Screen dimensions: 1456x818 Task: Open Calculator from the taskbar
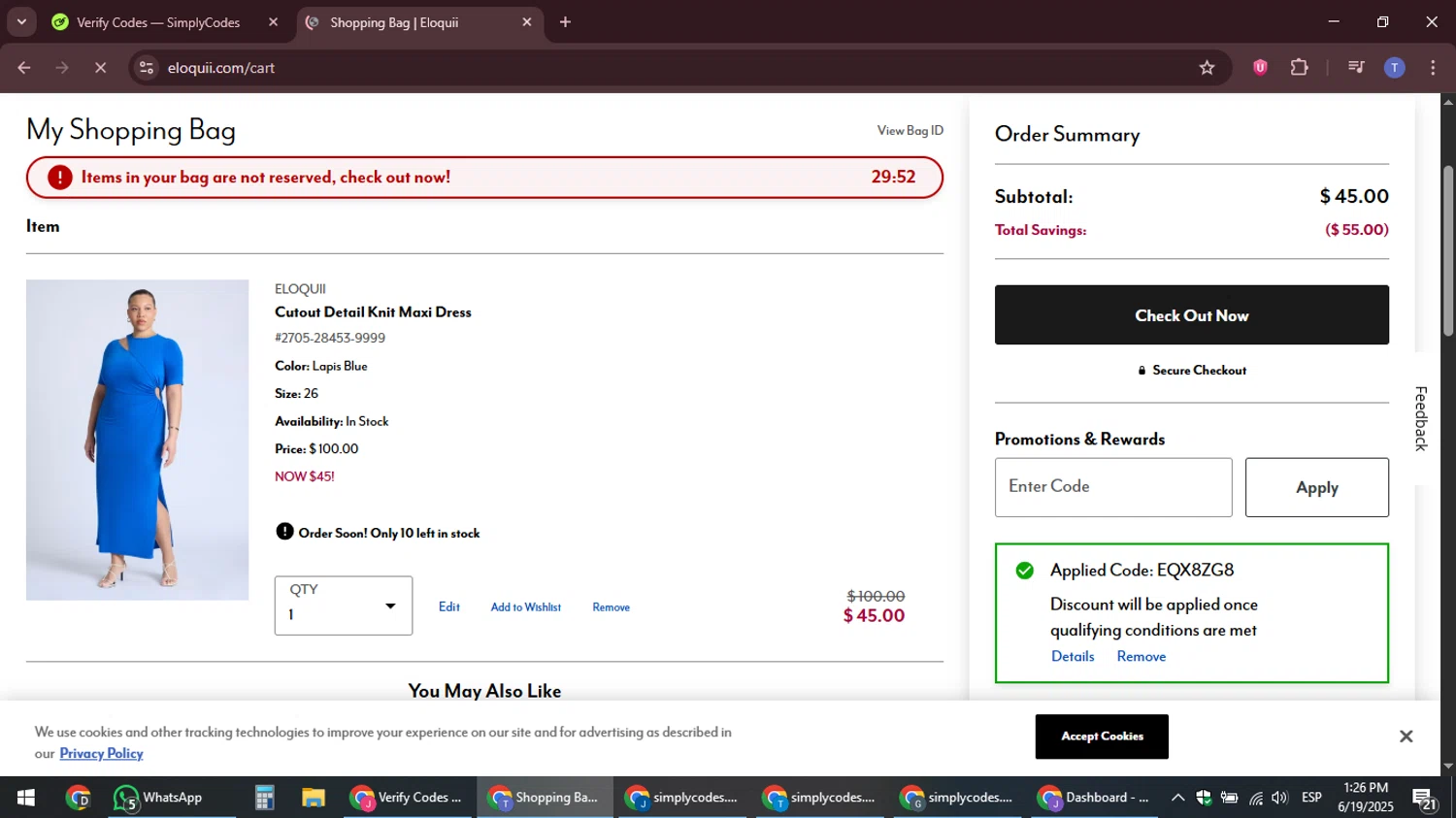264,798
